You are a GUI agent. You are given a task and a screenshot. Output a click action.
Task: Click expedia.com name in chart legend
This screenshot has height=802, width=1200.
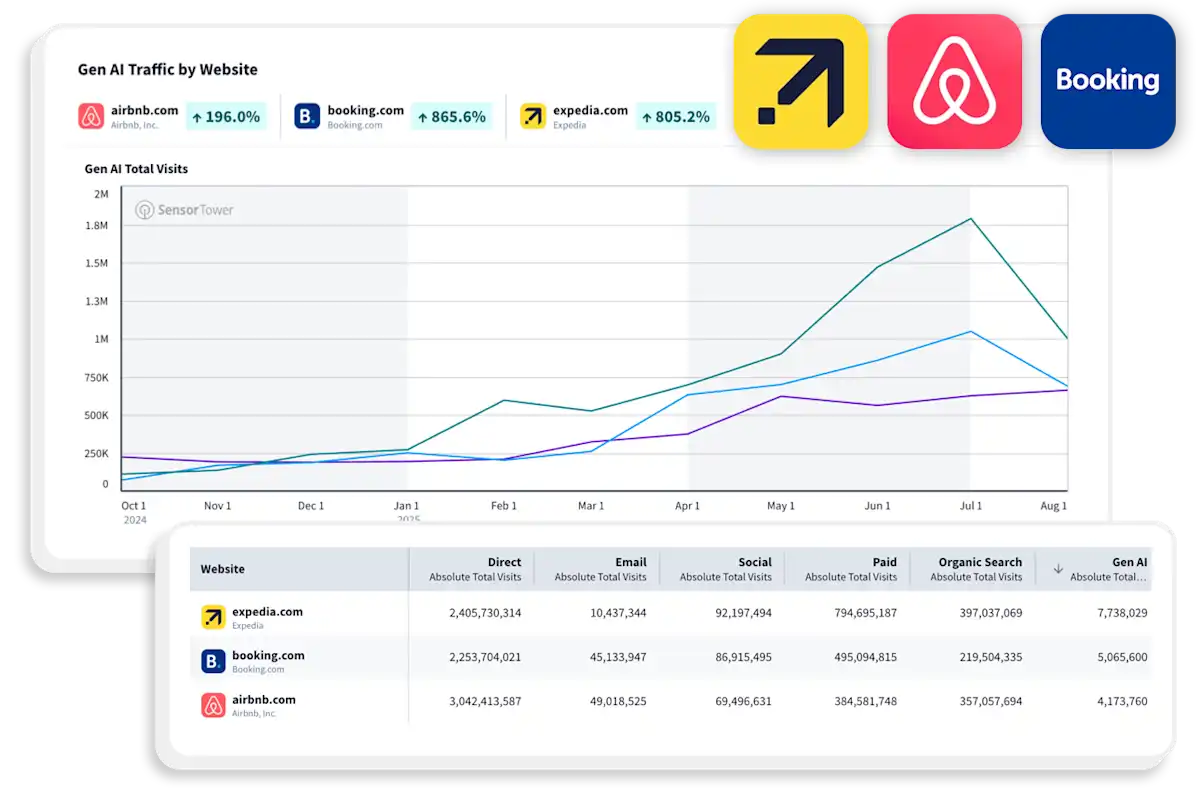[x=591, y=111]
